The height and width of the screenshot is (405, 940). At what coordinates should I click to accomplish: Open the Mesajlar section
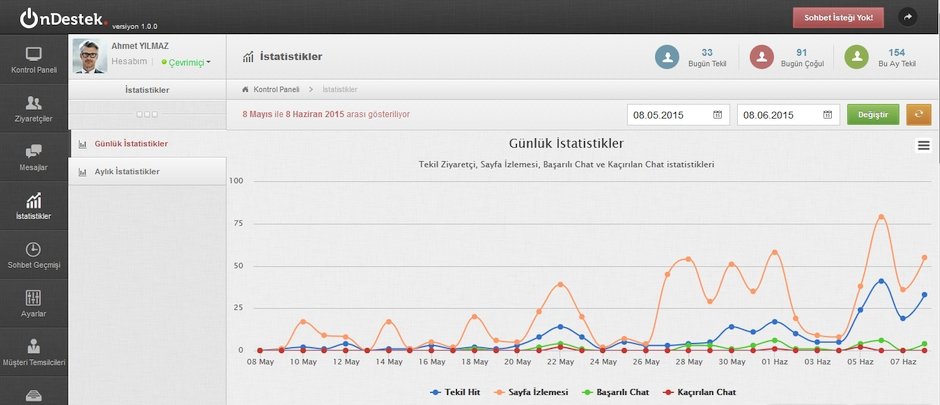coord(33,157)
